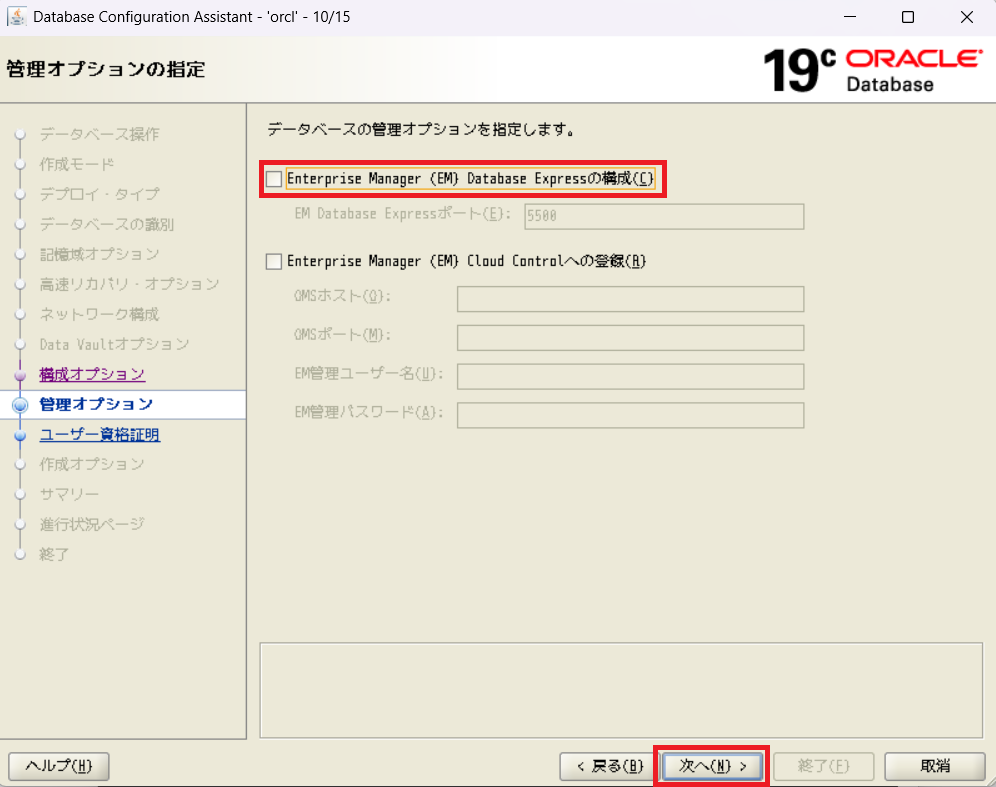996x787 pixels.
Task: Open help with the ヘルプ(H) button
Action: (58, 766)
